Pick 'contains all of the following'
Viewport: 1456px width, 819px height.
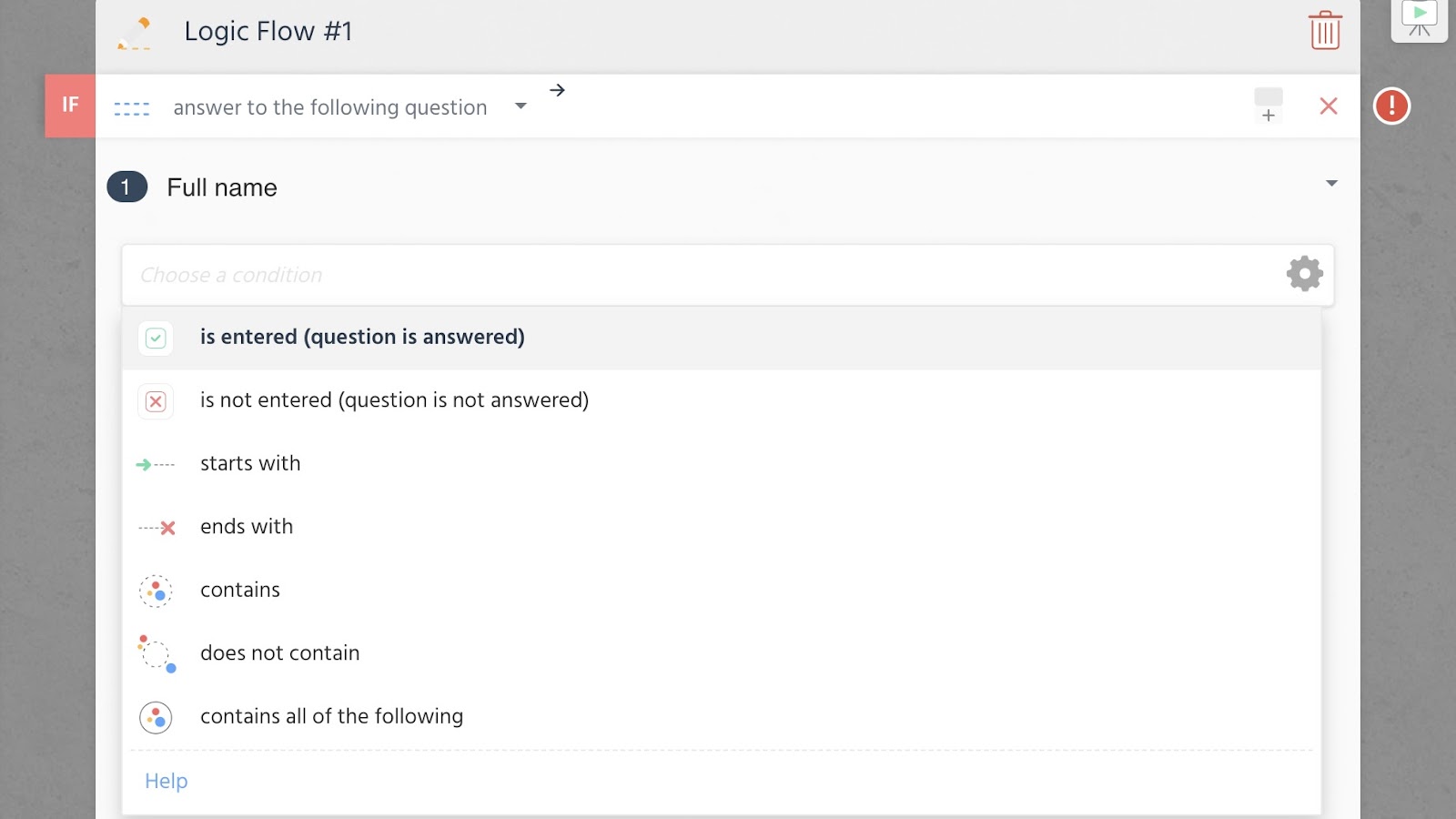click(331, 717)
